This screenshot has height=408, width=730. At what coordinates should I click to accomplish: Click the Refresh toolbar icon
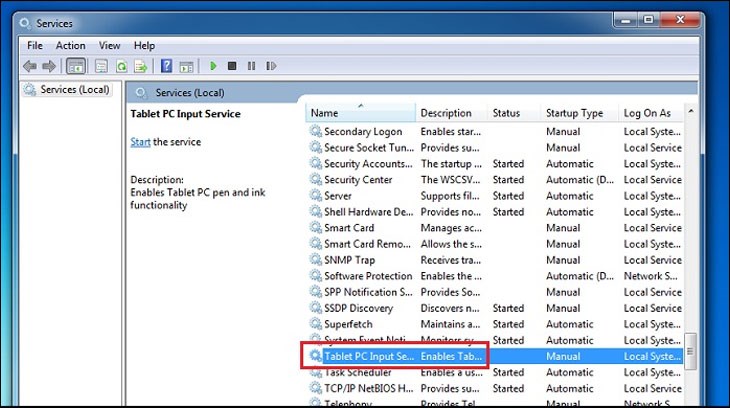point(121,66)
